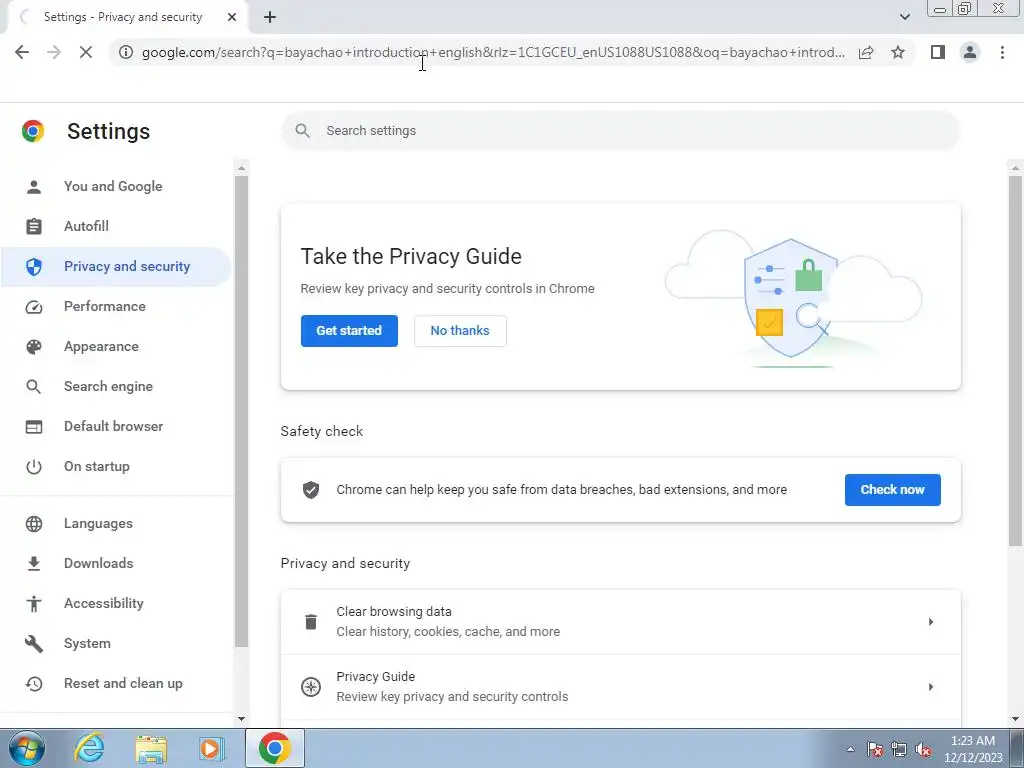Click the magnifier icon in Search settings
1024x768 pixels.
pyautogui.click(x=302, y=131)
